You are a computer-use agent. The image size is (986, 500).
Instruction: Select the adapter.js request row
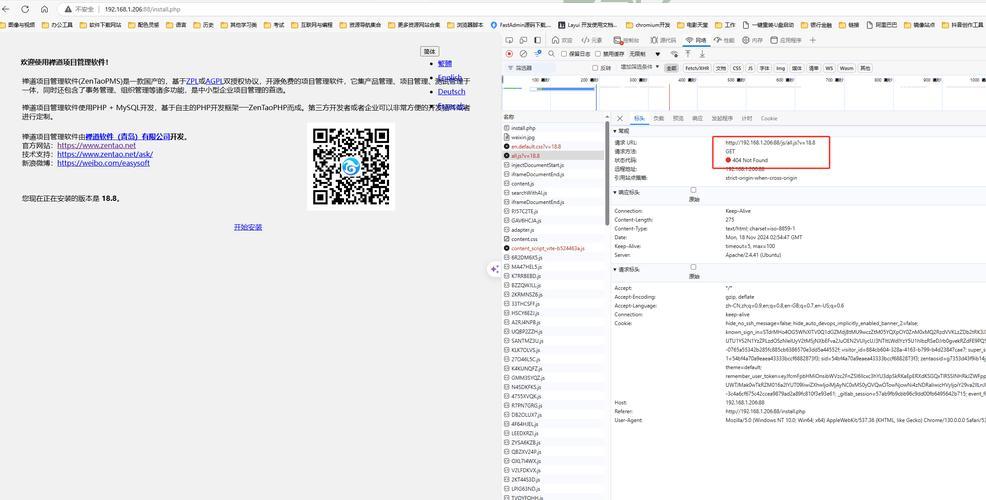tap(553, 230)
